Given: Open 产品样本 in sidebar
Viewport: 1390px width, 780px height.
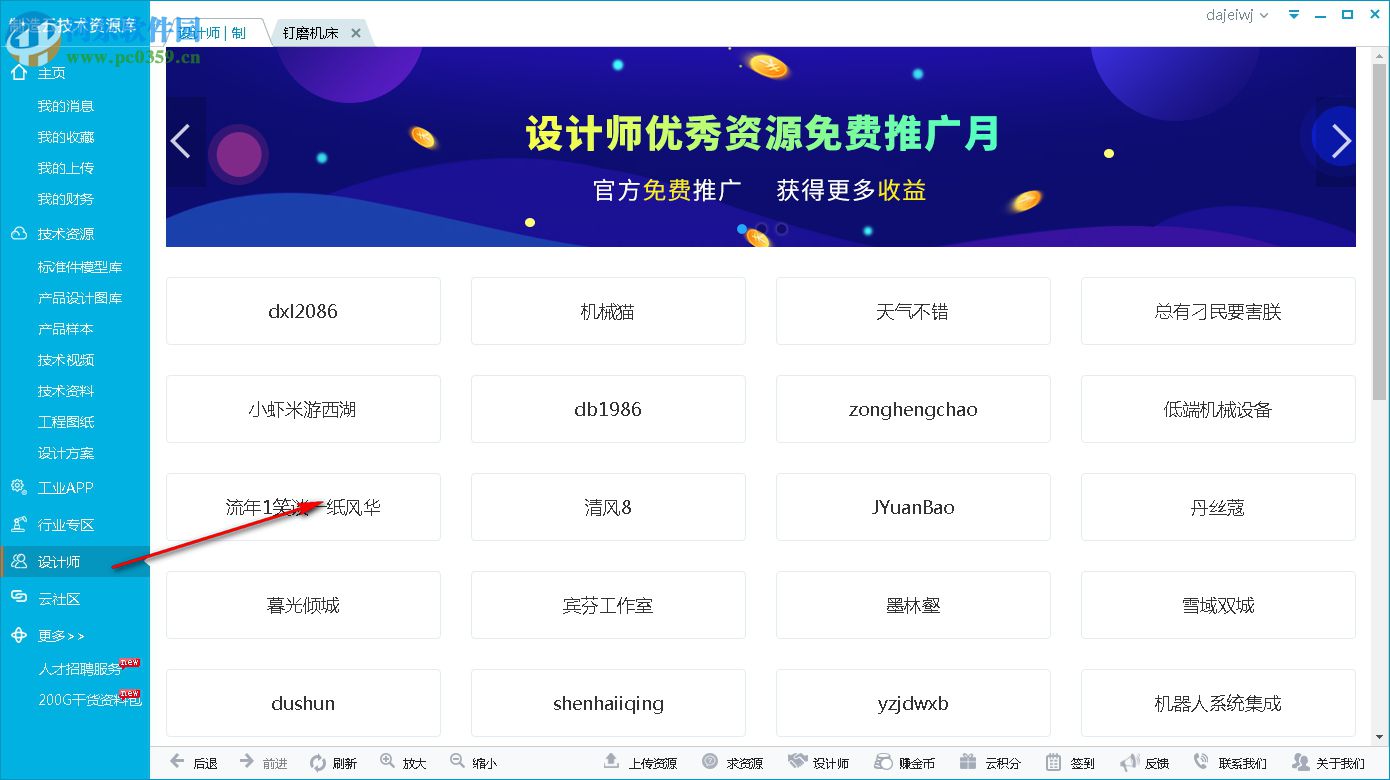Looking at the screenshot, I should tap(66, 329).
